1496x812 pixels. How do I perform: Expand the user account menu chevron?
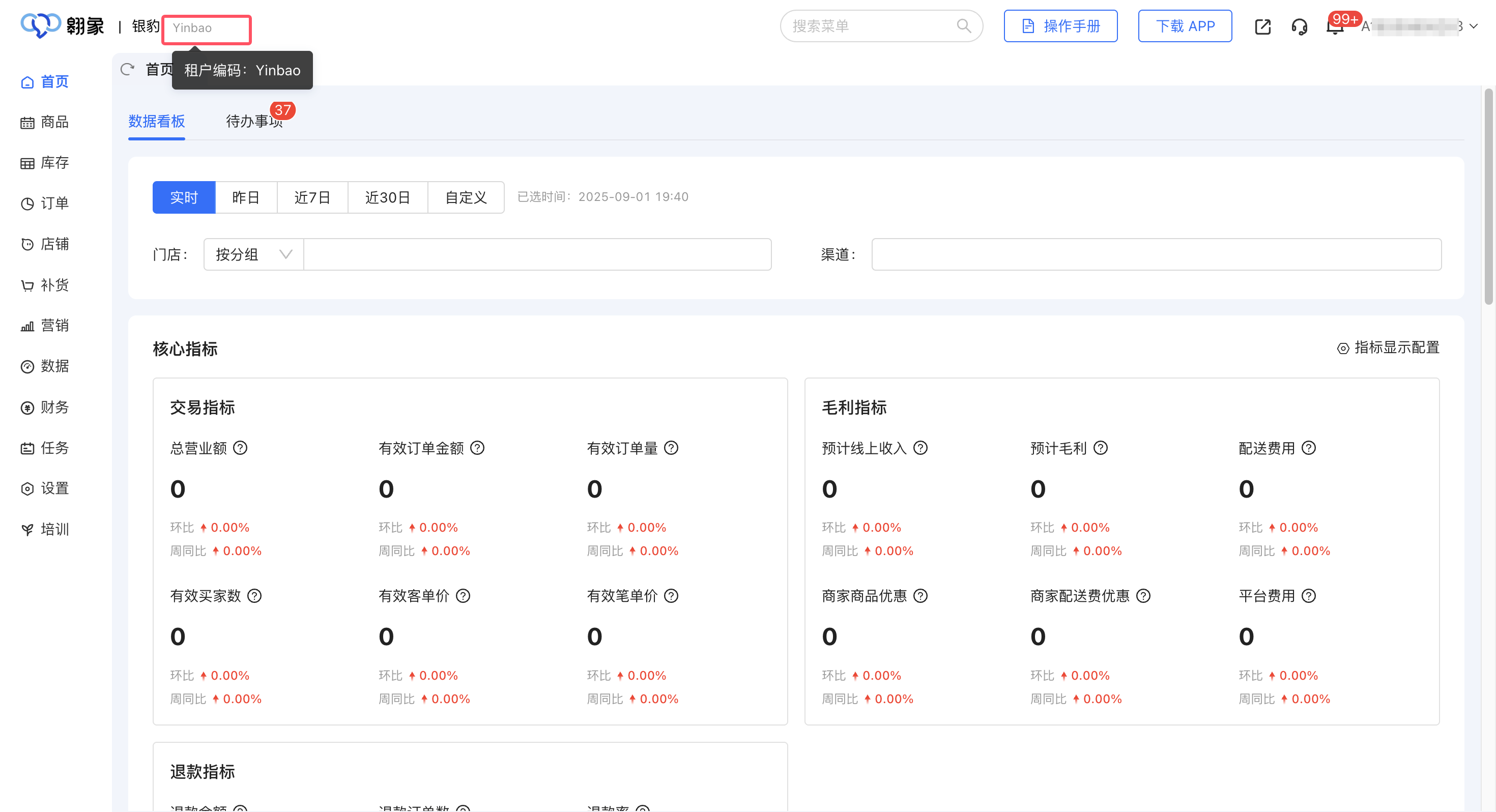[1473, 26]
